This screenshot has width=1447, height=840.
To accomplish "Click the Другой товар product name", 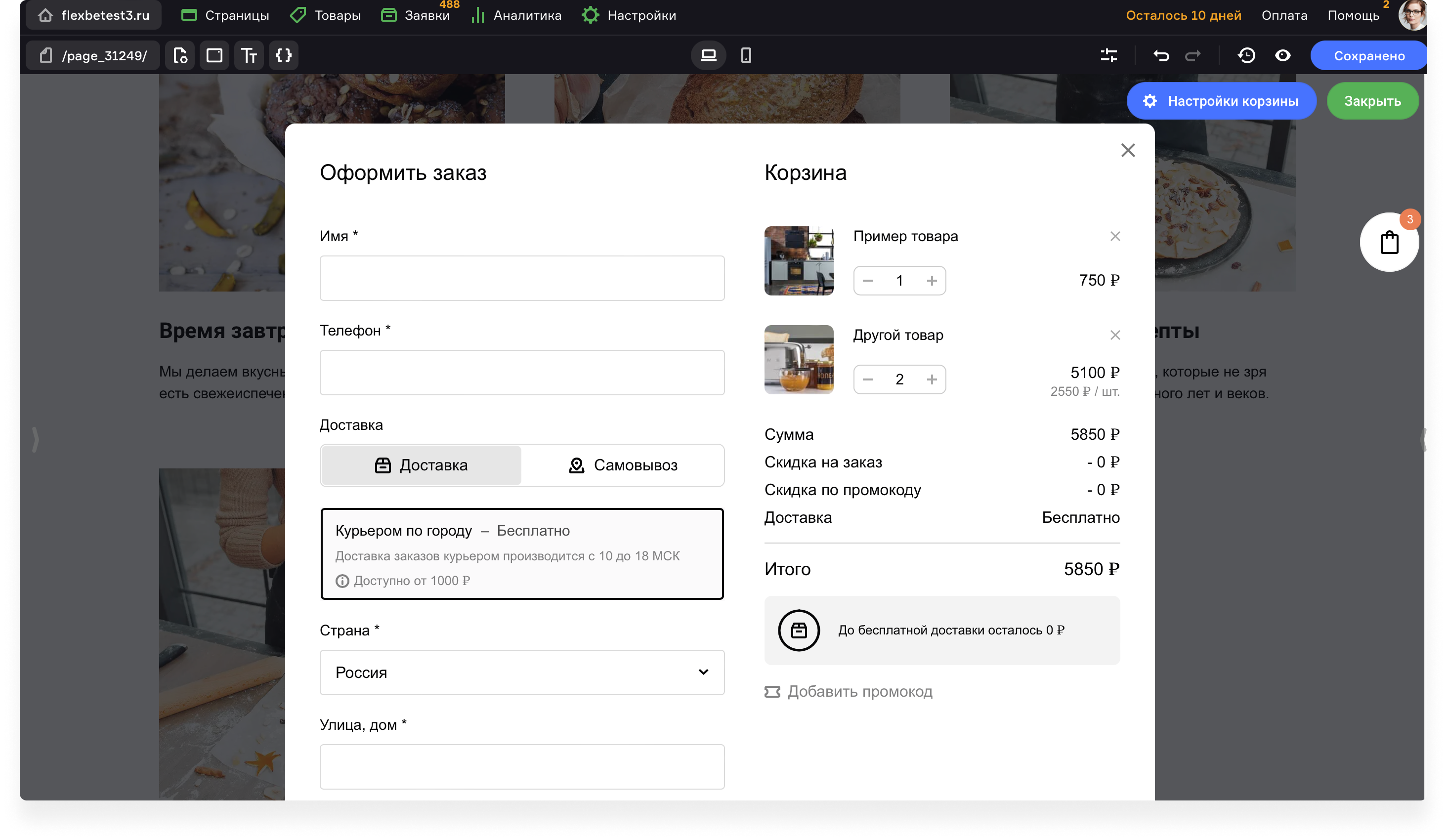I will 898,336.
